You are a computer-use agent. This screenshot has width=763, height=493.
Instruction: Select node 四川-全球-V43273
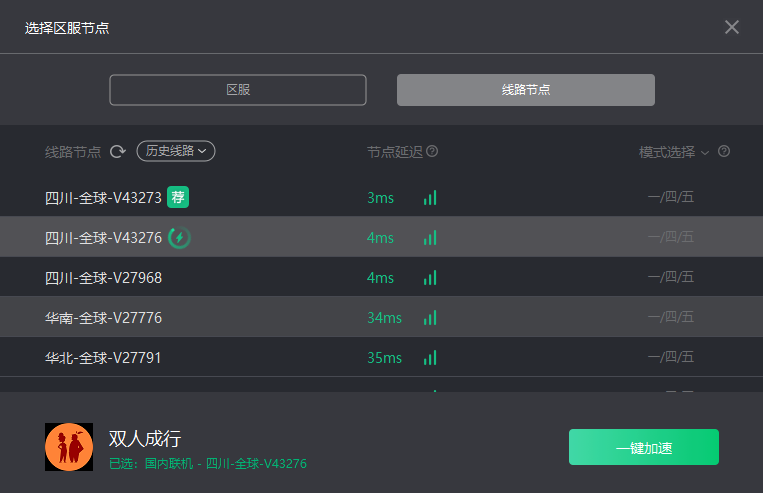tap(382, 197)
